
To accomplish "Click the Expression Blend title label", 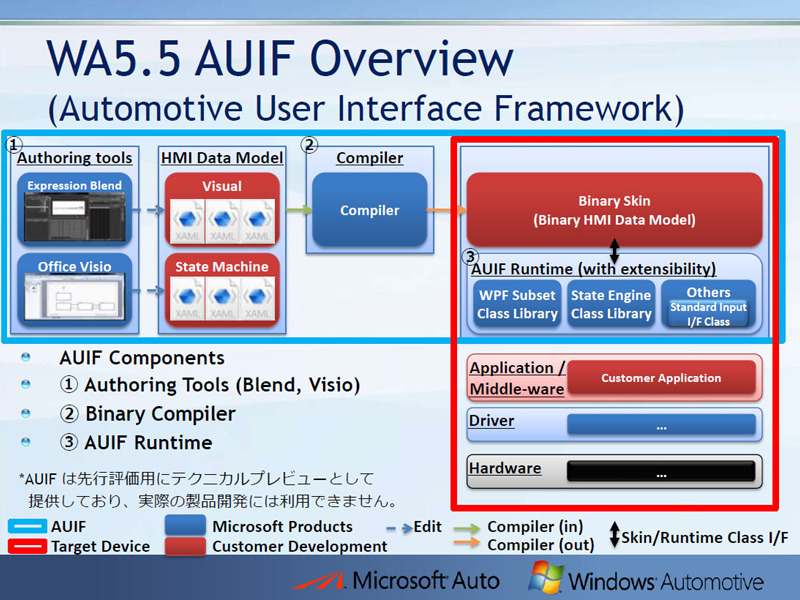I will pos(74,186).
